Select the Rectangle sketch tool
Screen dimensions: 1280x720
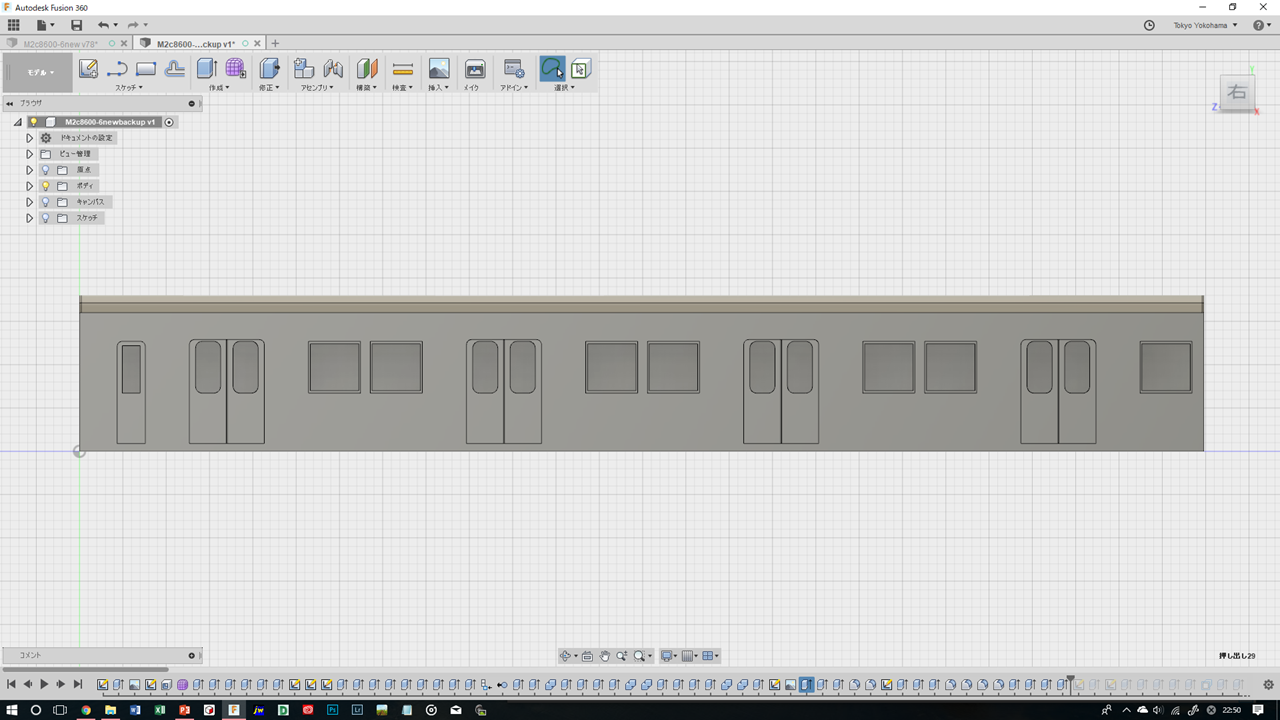(x=146, y=69)
